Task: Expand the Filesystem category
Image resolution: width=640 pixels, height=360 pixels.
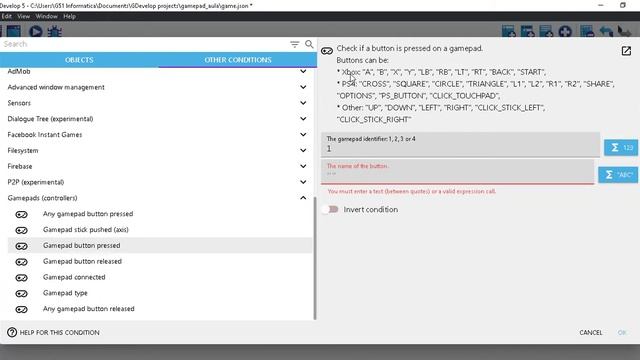Action: [303, 150]
